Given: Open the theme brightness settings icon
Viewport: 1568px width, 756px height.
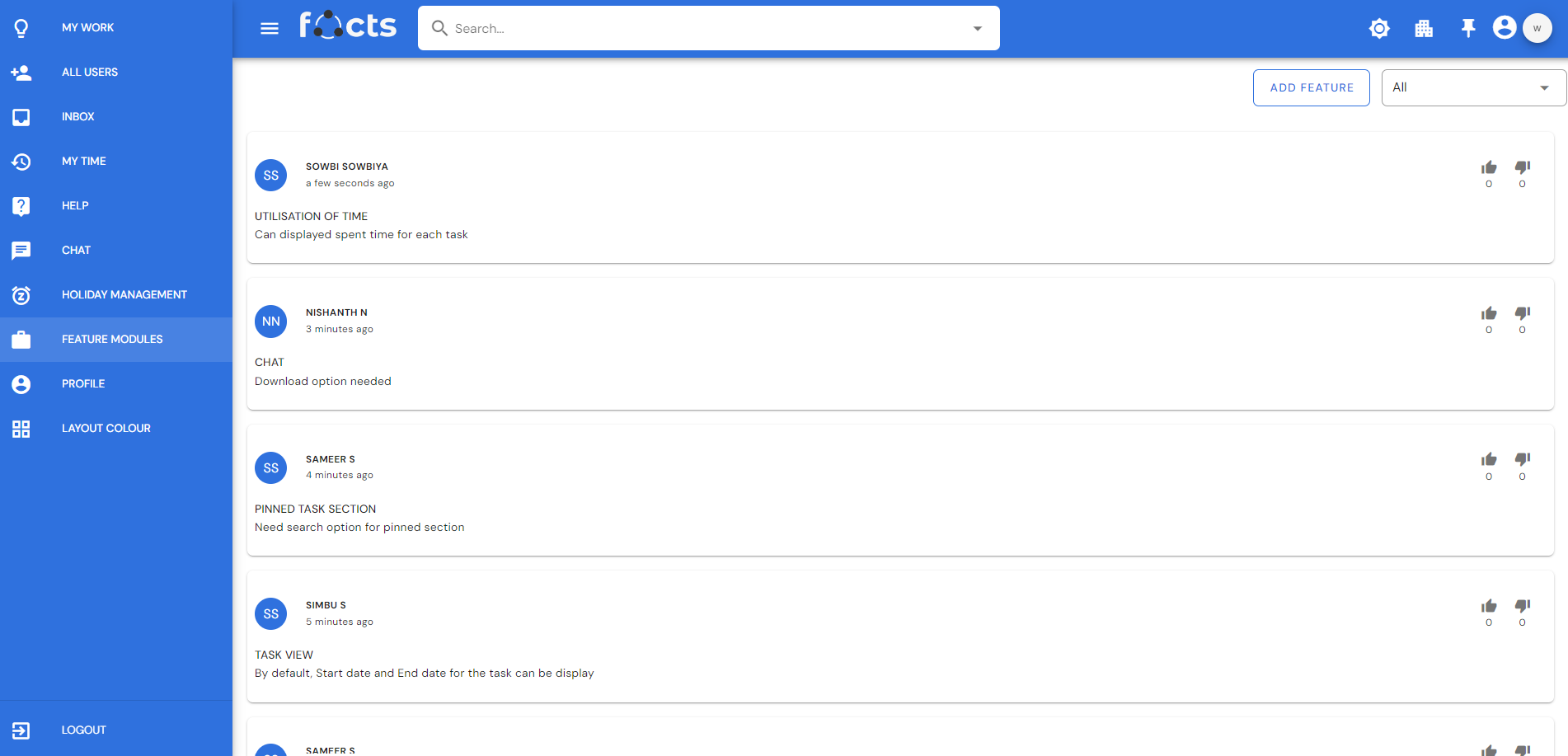Looking at the screenshot, I should tap(1379, 29).
